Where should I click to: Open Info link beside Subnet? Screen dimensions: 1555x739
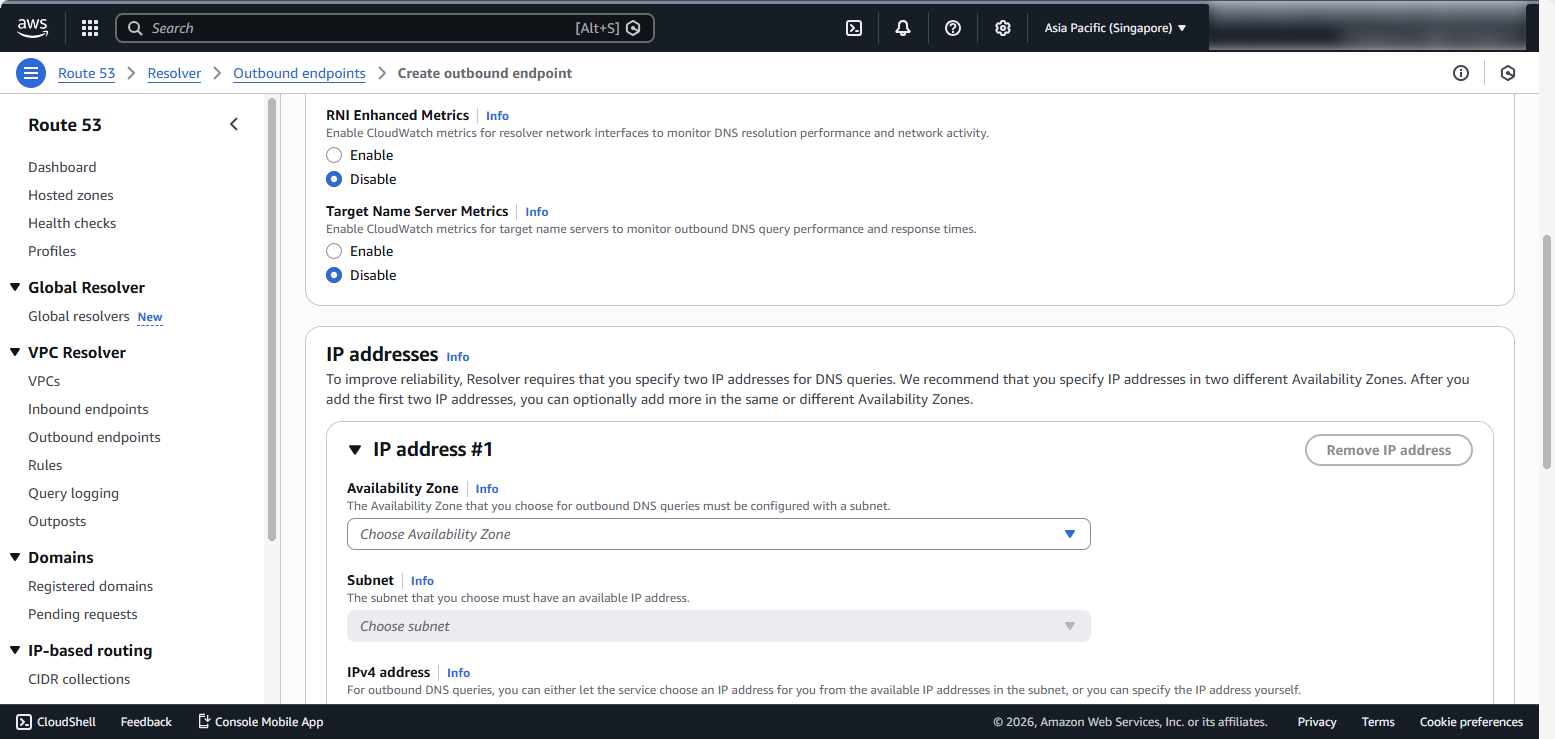422,581
